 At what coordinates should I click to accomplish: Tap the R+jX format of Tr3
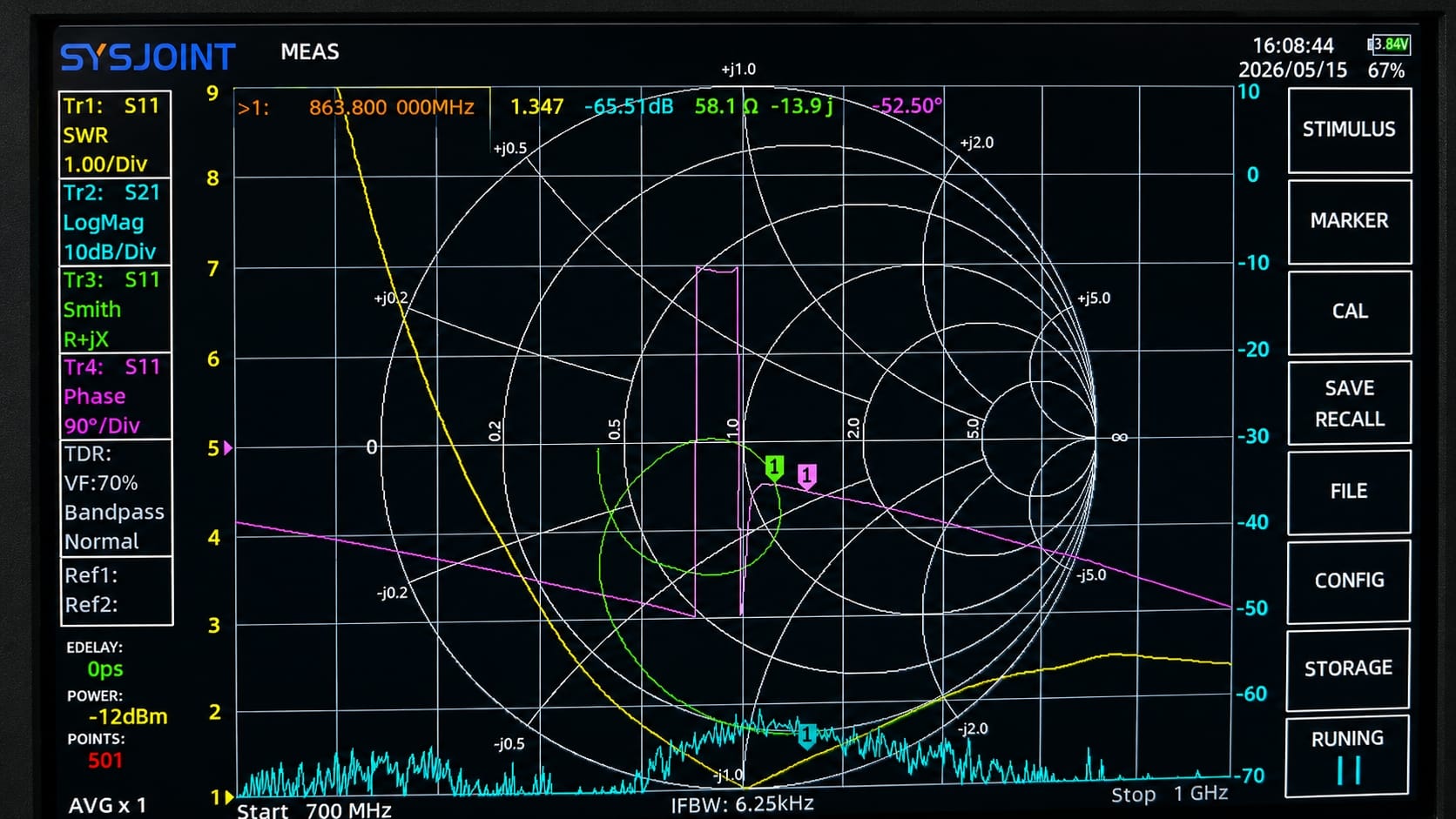tap(86, 339)
